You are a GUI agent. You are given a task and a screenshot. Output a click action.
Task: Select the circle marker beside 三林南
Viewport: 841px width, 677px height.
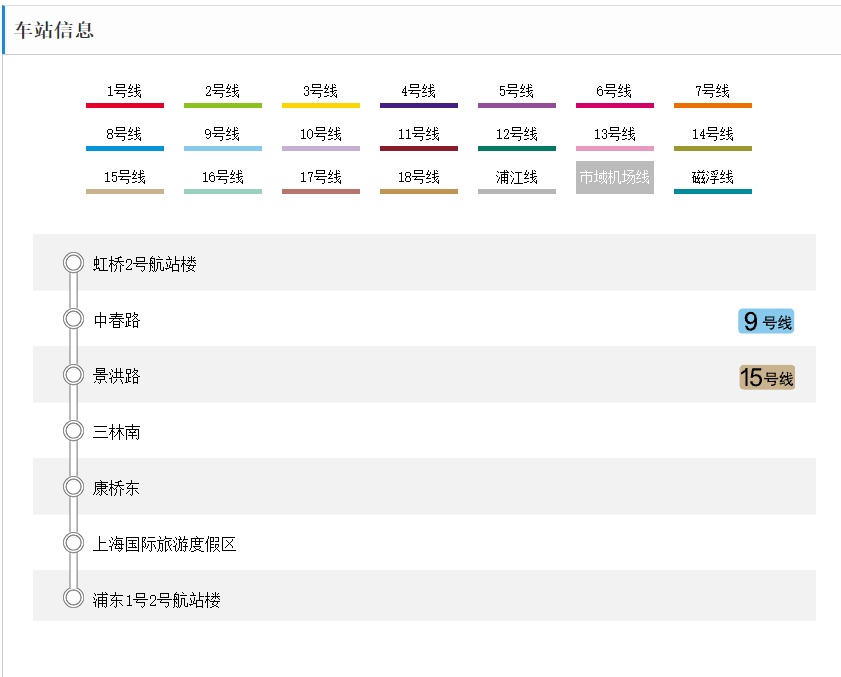73,431
